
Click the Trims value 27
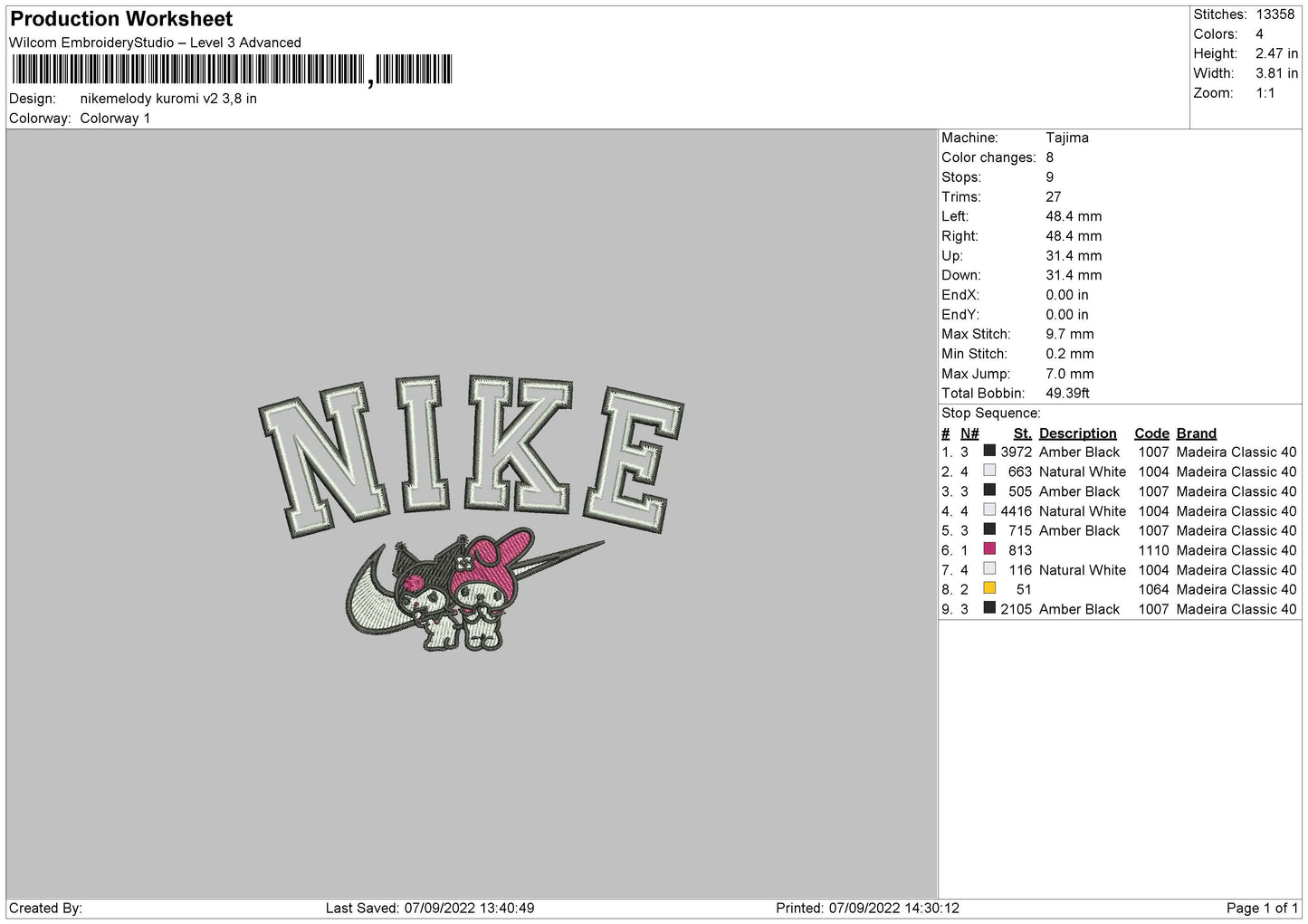[x=1054, y=196]
